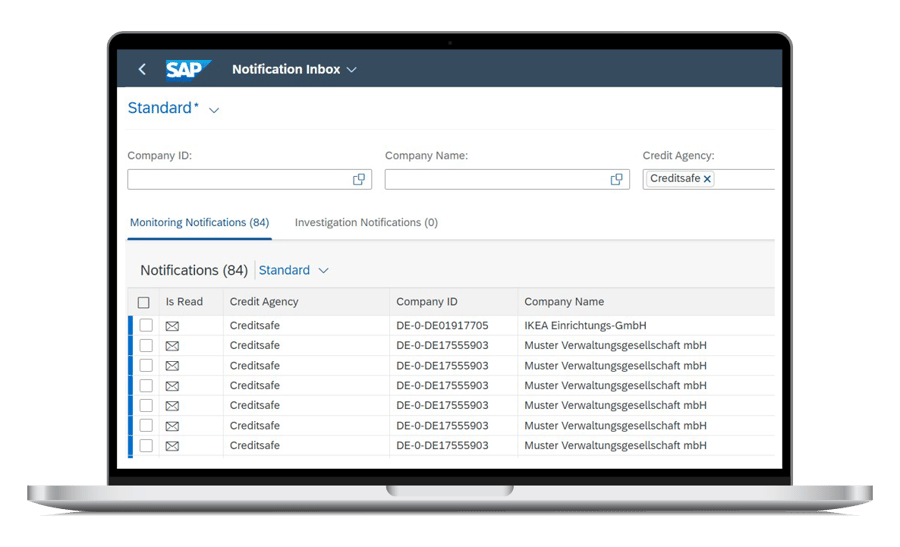Screen dimensions: 900x547
Task: Expand the table's Standard view chevron
Action: [x=324, y=270]
